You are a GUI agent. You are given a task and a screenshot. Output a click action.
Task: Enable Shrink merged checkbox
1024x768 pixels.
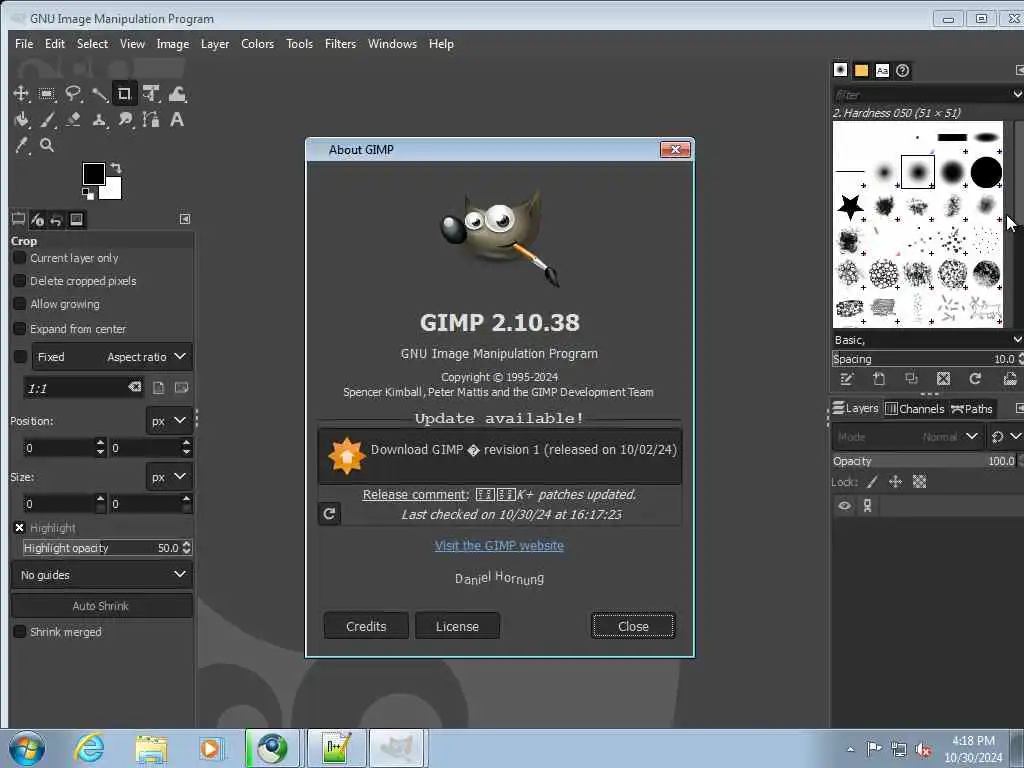tap(20, 632)
